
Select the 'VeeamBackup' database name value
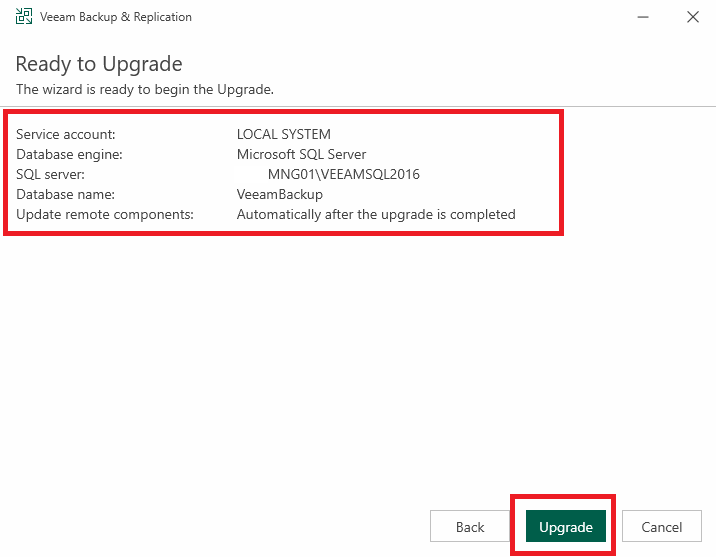279,194
